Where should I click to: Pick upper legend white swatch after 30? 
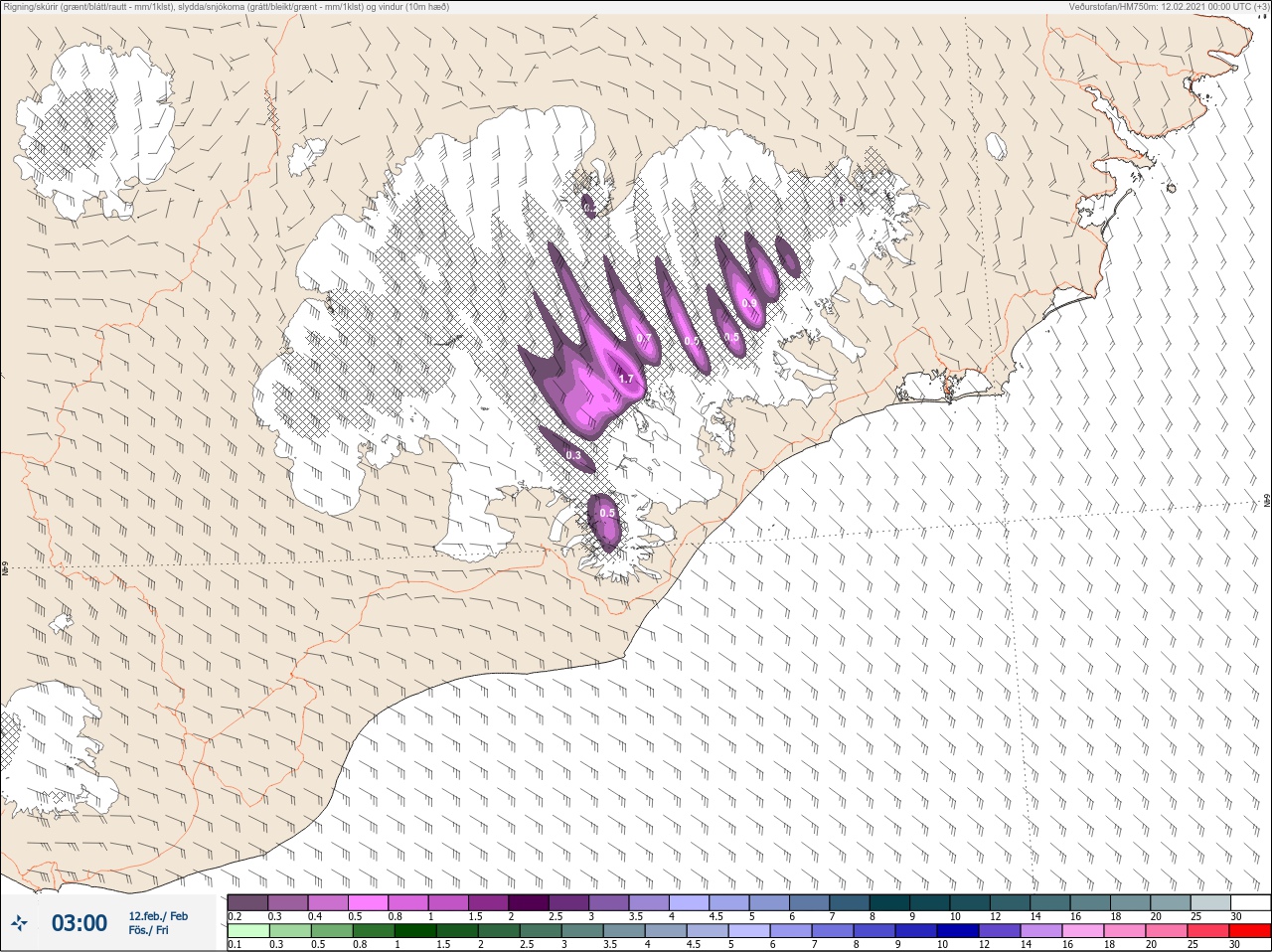point(1250,902)
